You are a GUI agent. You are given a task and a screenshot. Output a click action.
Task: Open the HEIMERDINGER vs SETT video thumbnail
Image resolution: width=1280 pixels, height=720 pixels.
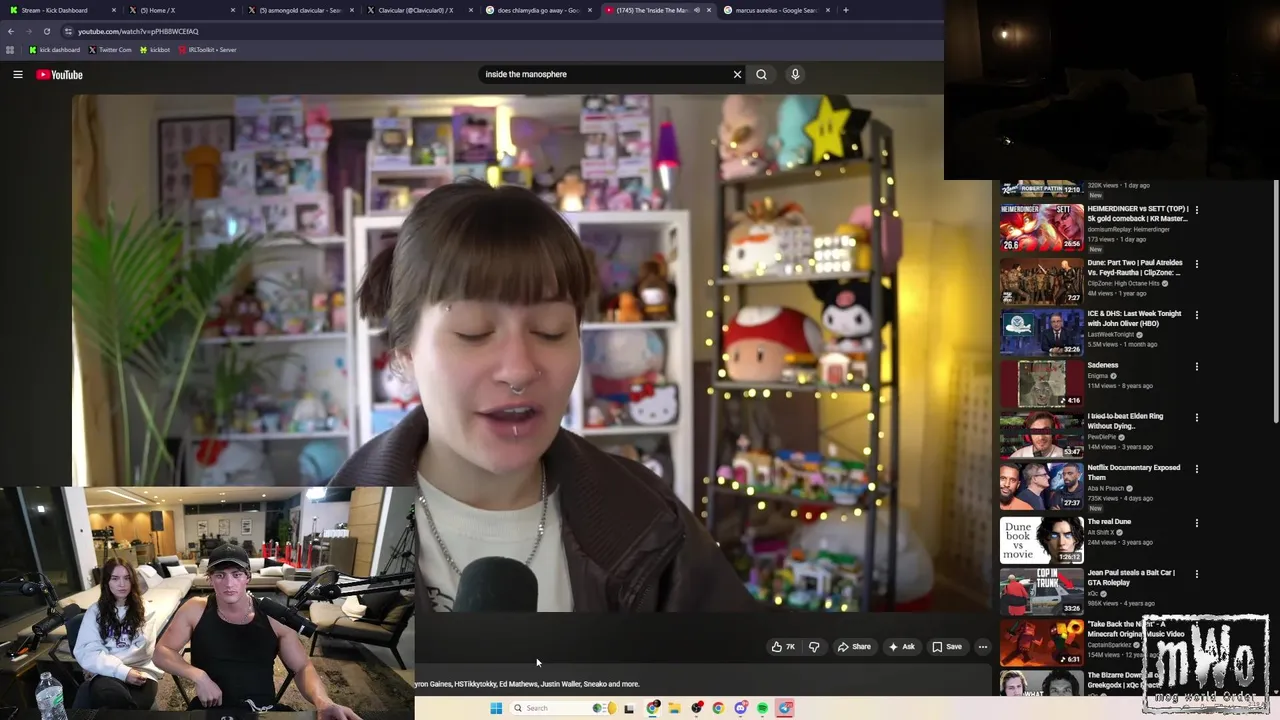pos(1041,227)
